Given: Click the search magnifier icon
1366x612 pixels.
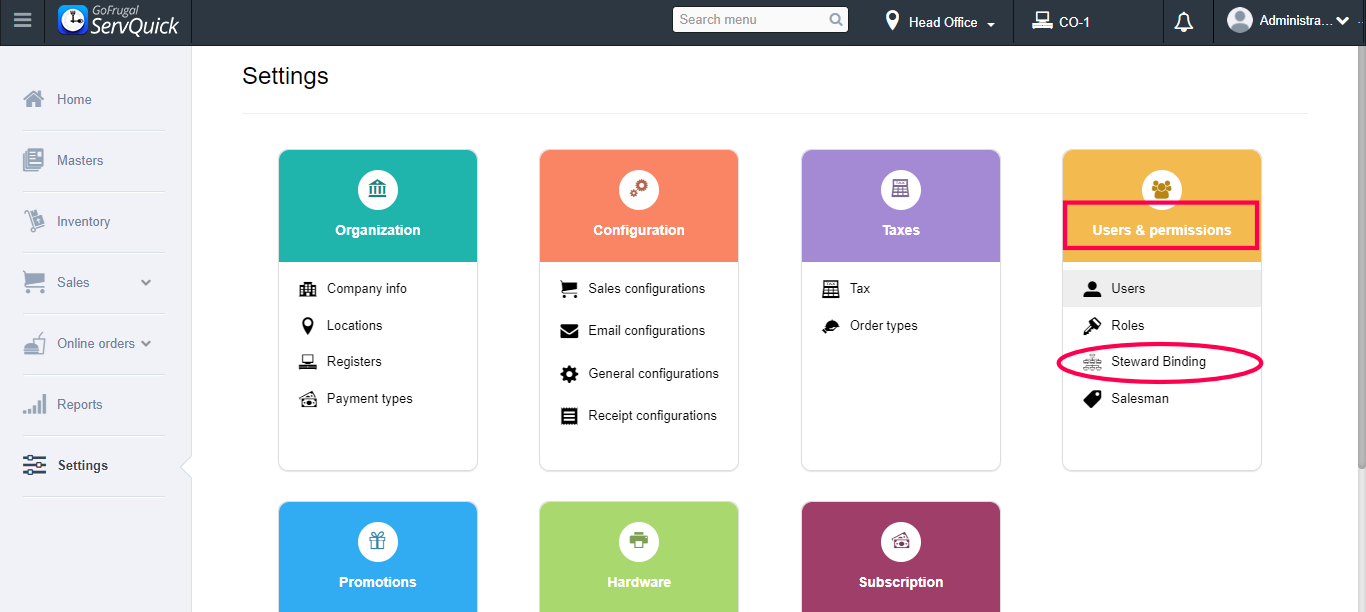Looking at the screenshot, I should tap(836, 20).
